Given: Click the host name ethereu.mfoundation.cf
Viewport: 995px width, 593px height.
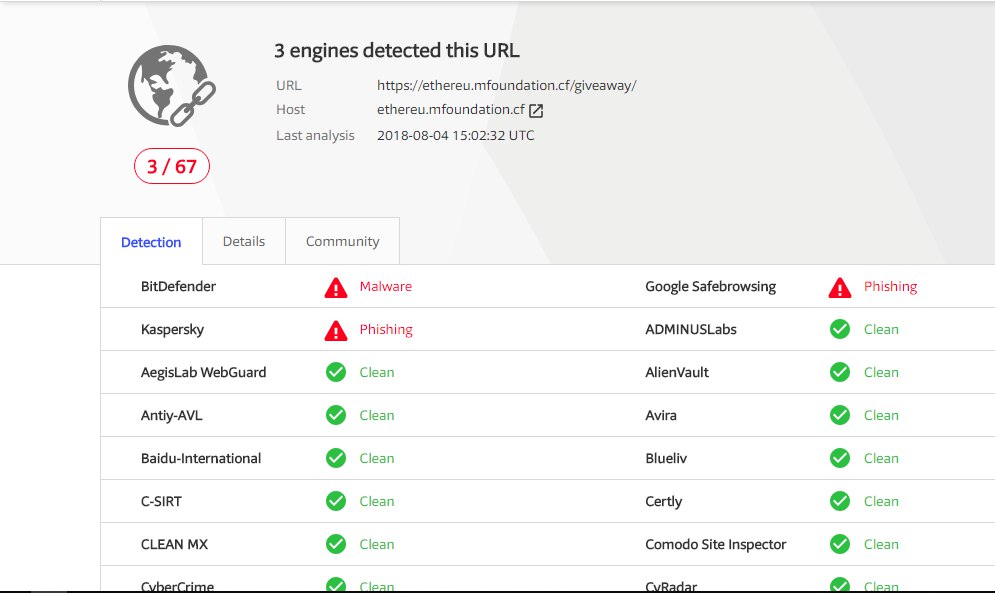Looking at the screenshot, I should (451, 109).
